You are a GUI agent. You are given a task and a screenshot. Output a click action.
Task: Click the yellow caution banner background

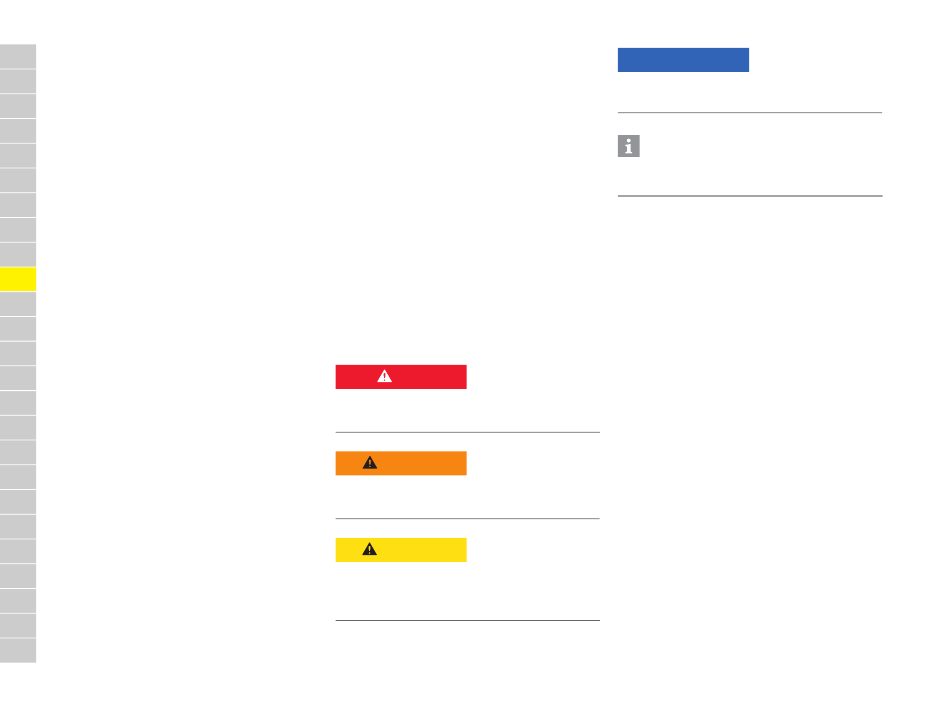coord(401,550)
